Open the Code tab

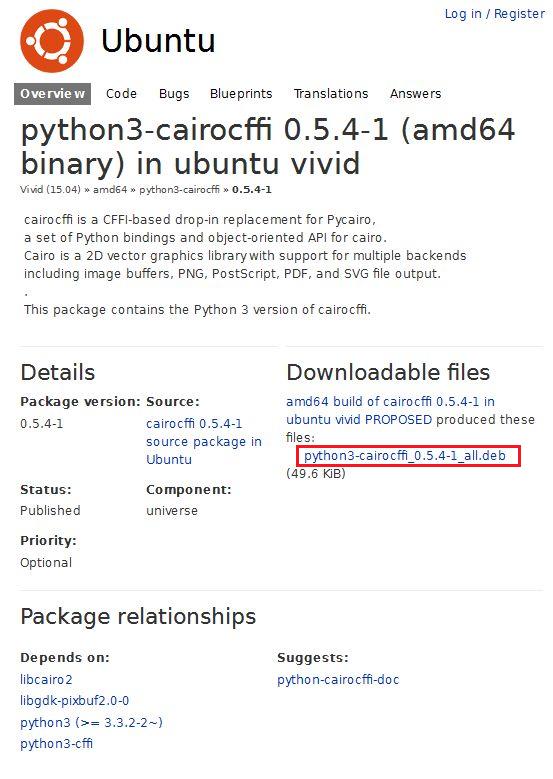pyautogui.click(x=121, y=94)
